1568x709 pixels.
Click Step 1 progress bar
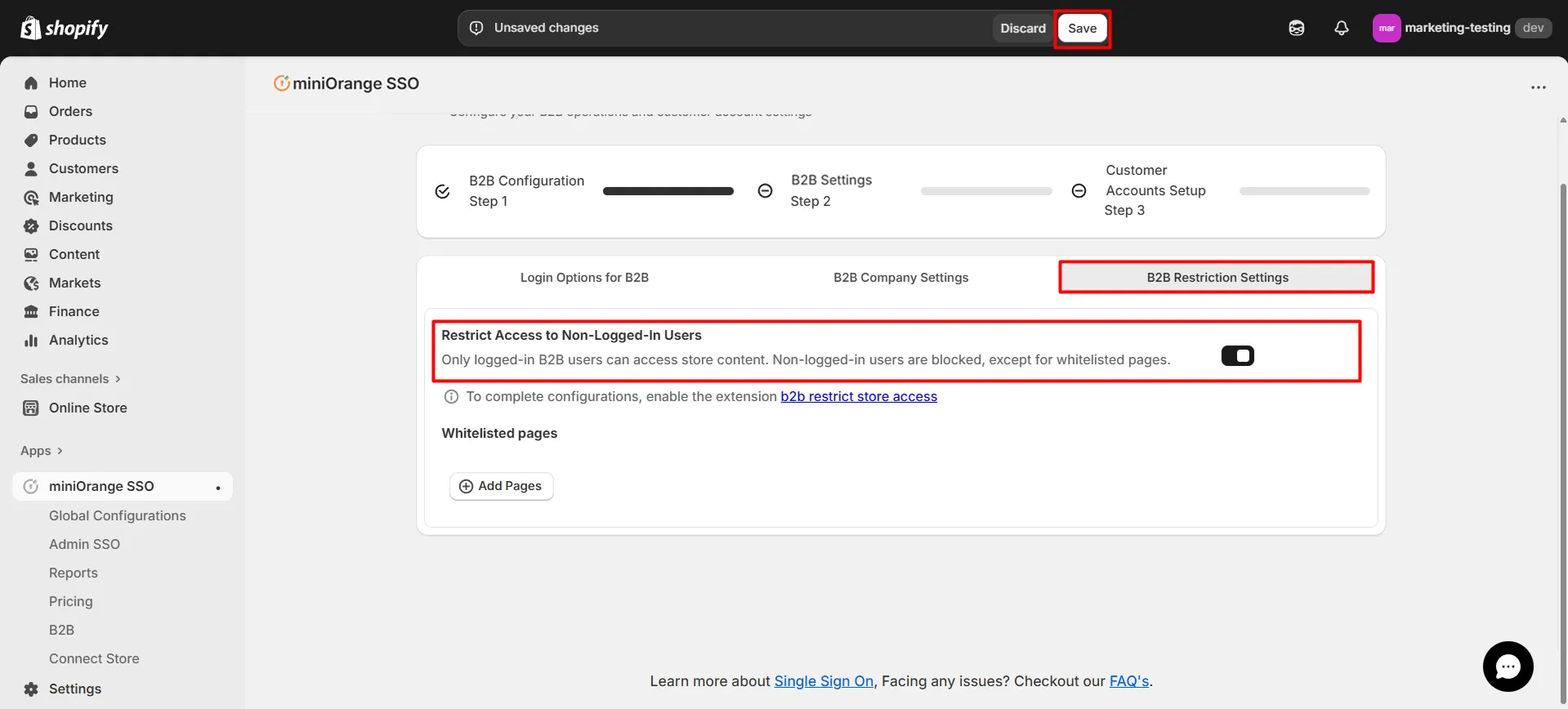pos(668,191)
